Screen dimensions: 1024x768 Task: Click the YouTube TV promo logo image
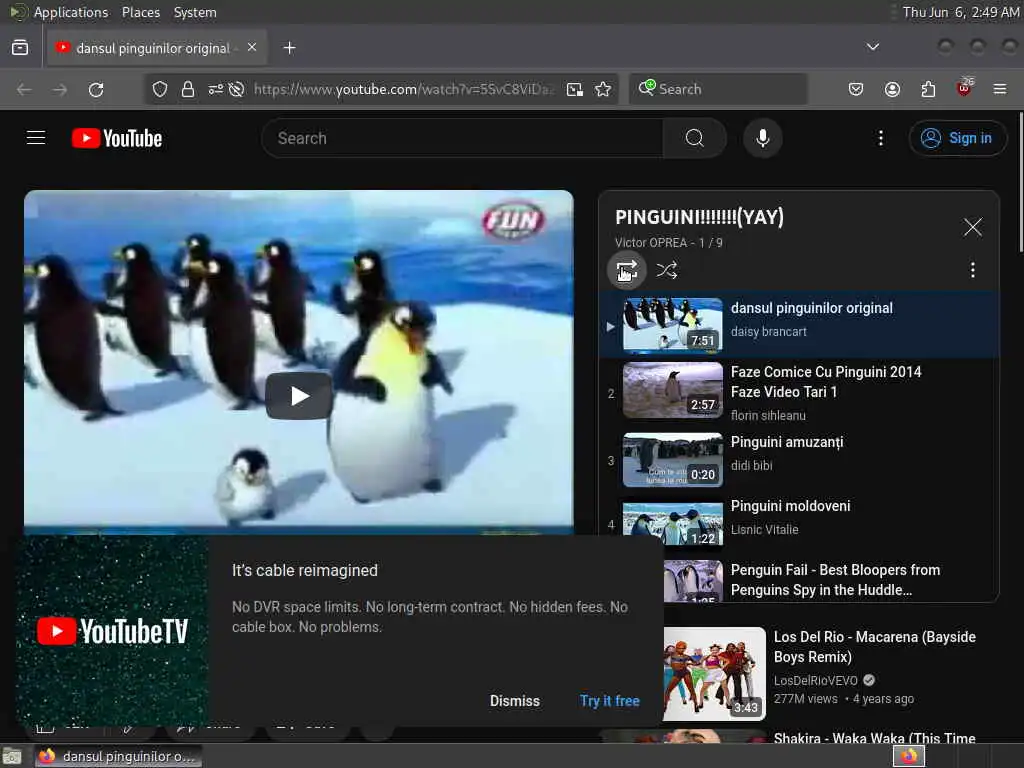tap(112, 631)
